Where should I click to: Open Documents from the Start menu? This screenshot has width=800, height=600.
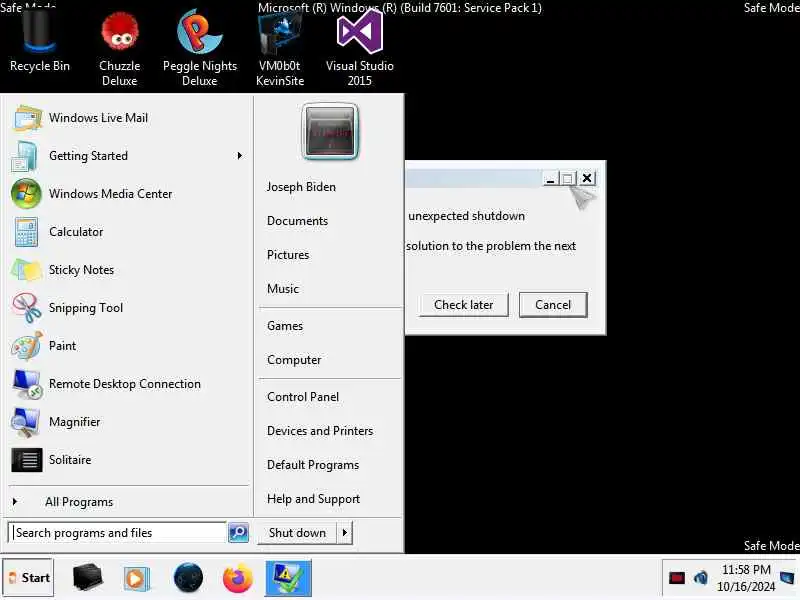[297, 221]
